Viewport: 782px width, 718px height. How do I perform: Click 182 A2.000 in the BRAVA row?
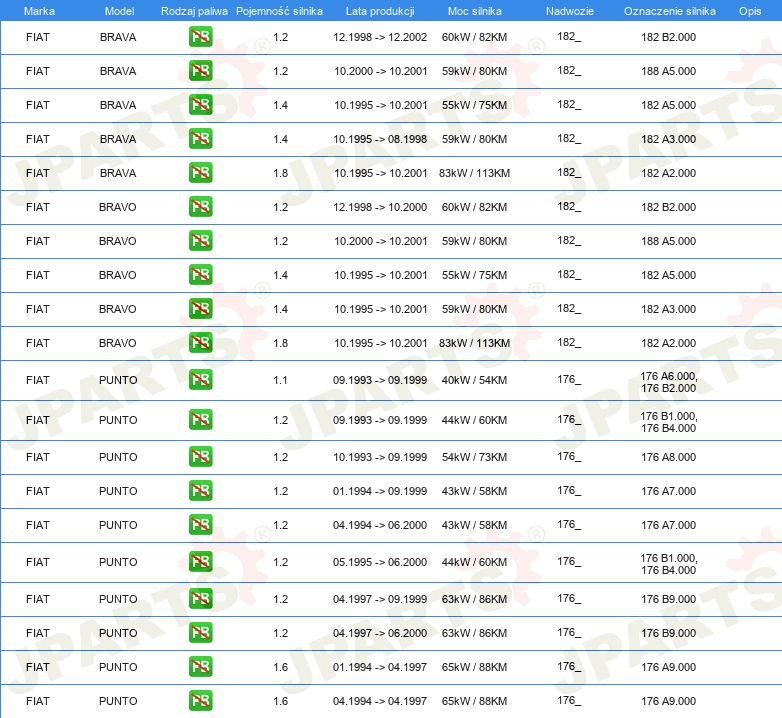(x=668, y=173)
